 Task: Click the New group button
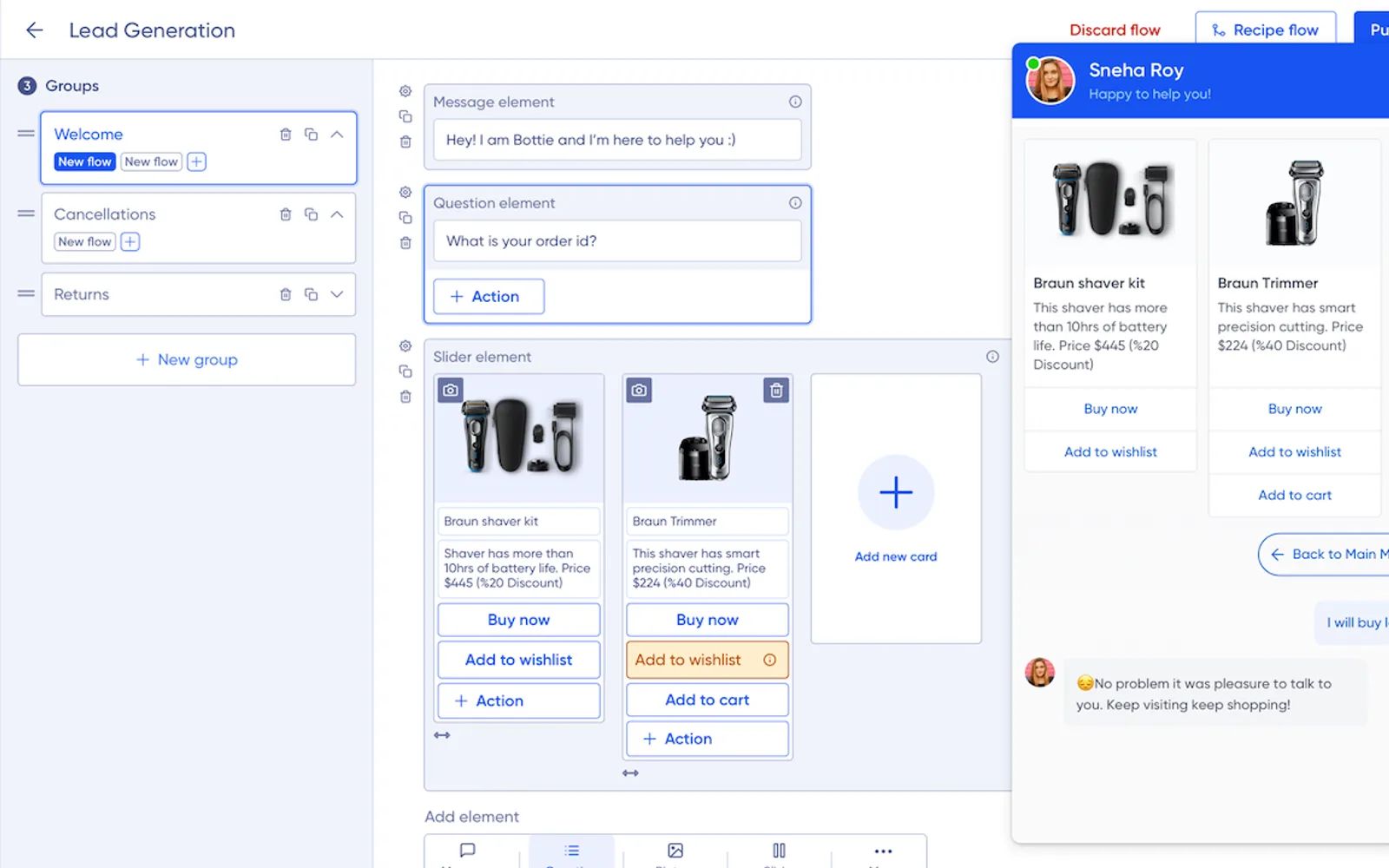click(187, 359)
